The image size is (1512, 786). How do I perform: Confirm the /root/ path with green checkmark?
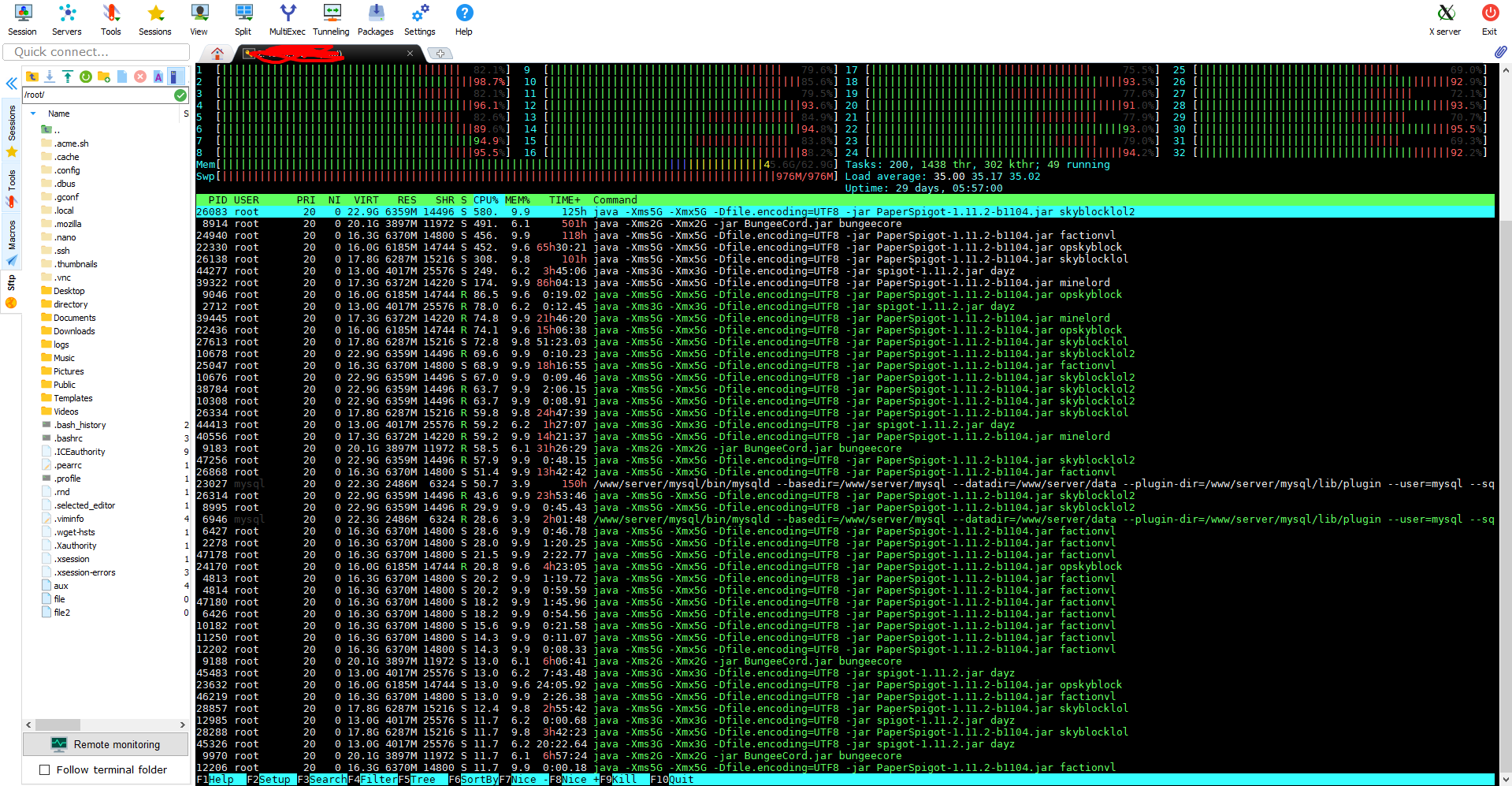point(180,95)
